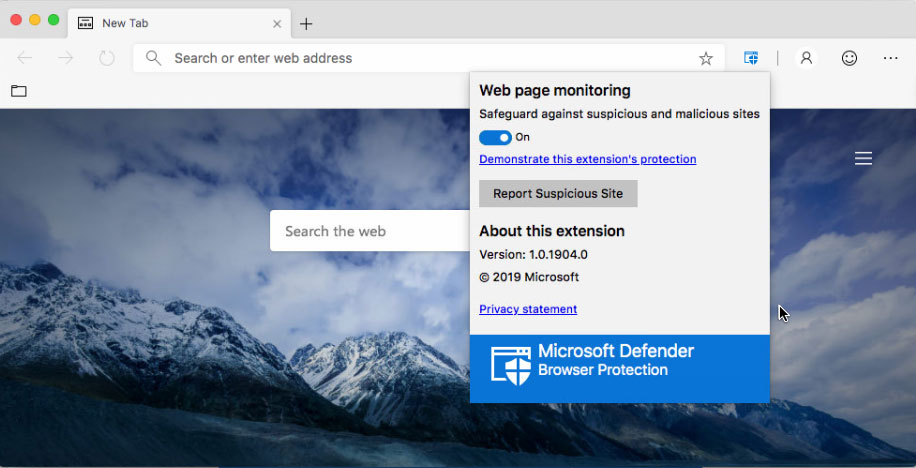This screenshot has height=468, width=916.
Task: Click the Web page monitoring heading
Action: pos(554,91)
